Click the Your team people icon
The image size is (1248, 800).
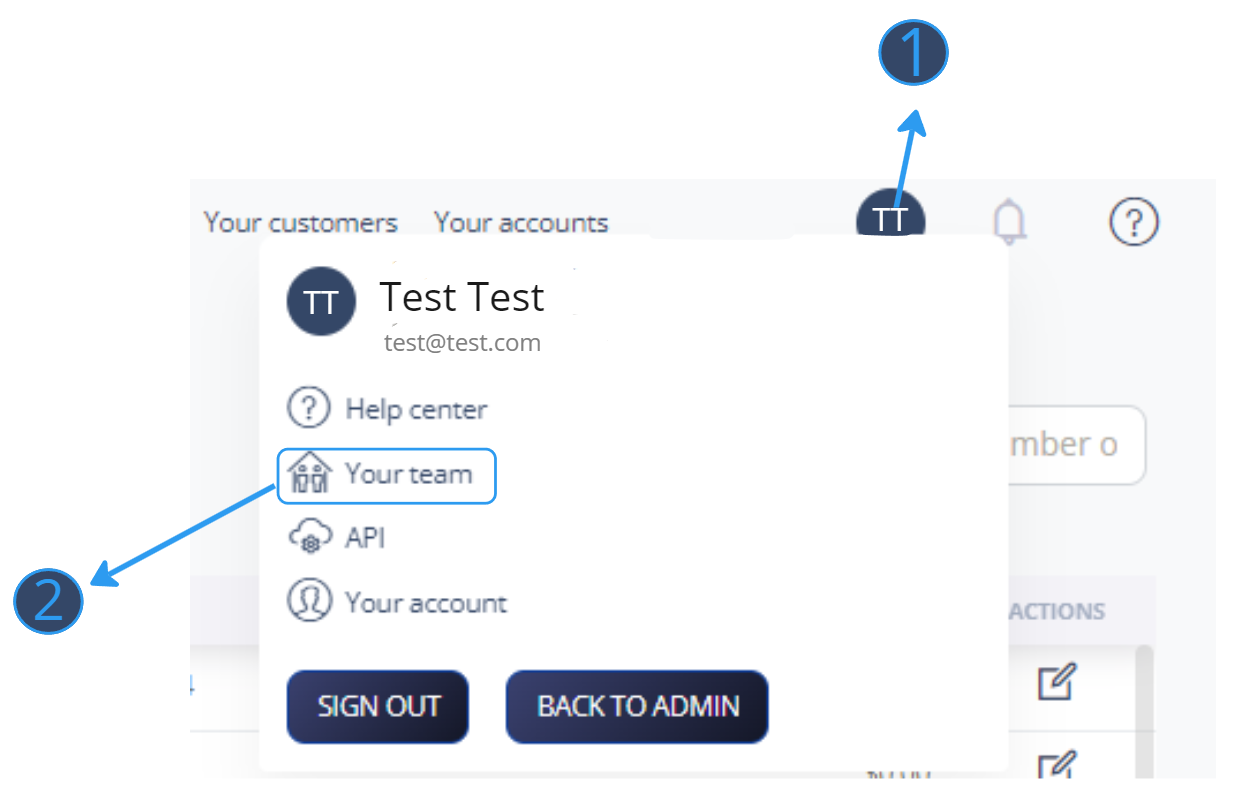tap(309, 474)
